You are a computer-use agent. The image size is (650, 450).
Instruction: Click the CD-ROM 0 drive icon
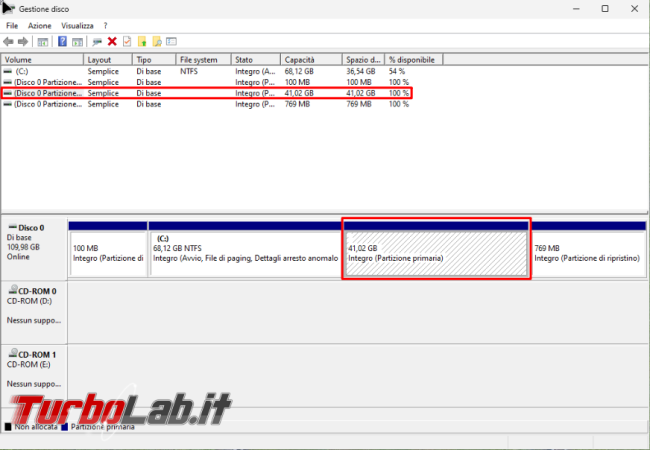[x=13, y=289]
